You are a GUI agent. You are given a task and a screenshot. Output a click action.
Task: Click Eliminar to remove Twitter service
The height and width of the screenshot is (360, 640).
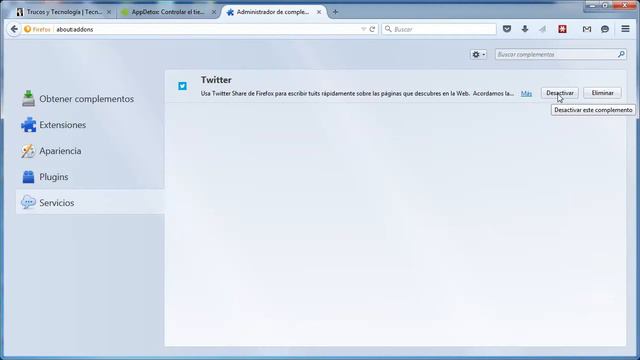602,93
